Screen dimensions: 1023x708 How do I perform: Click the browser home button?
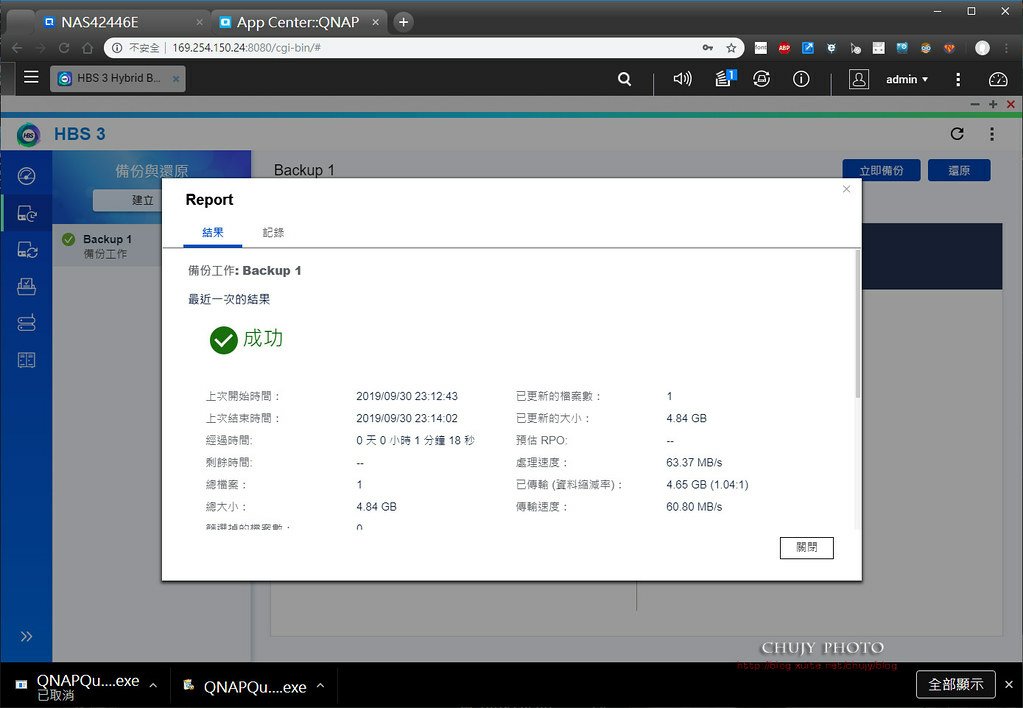click(x=87, y=48)
